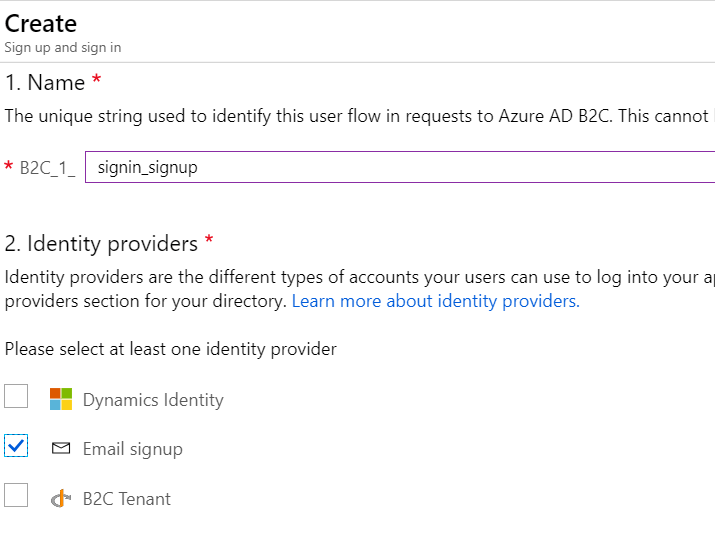Click the red asterisk beside Name heading

tap(96, 80)
